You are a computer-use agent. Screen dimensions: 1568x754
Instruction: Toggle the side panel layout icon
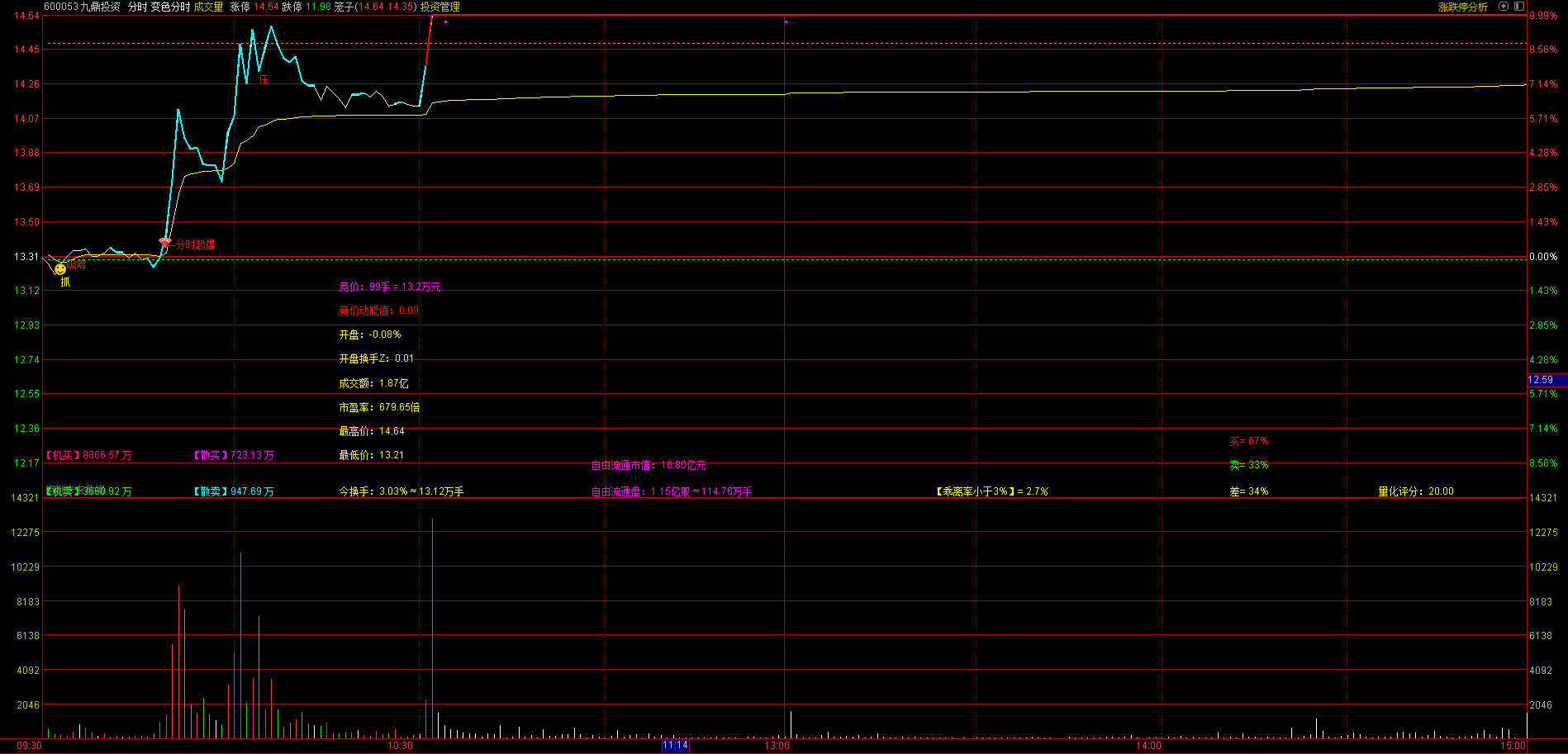[1518, 7]
